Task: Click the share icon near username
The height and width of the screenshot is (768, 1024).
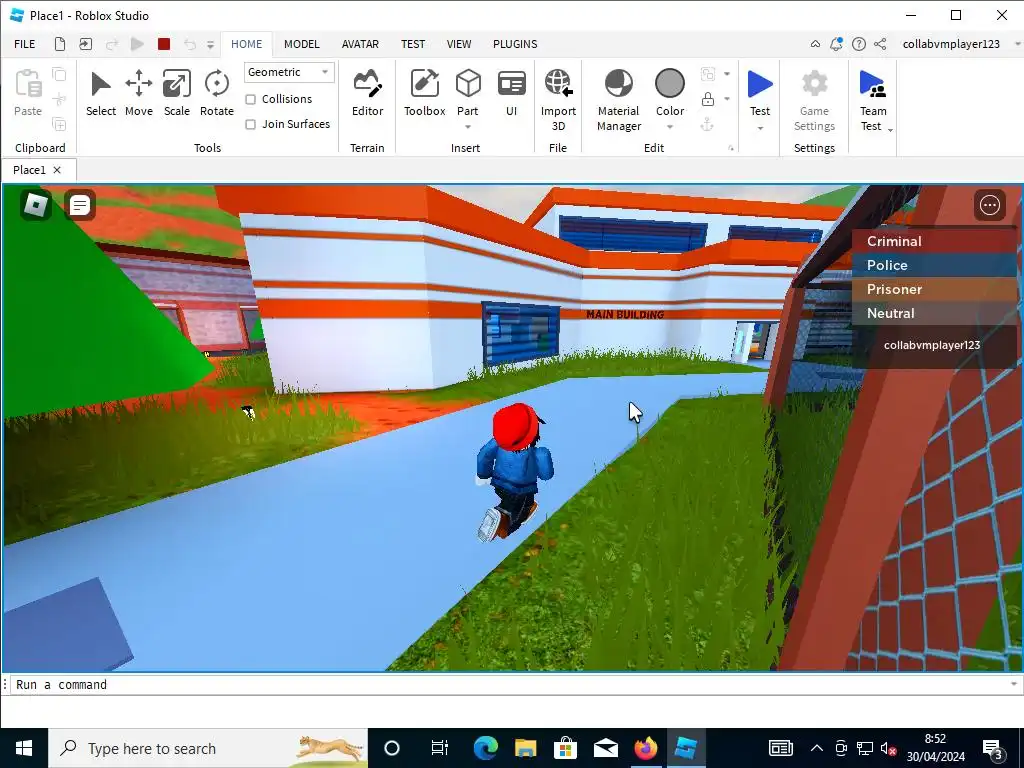Action: (x=880, y=44)
